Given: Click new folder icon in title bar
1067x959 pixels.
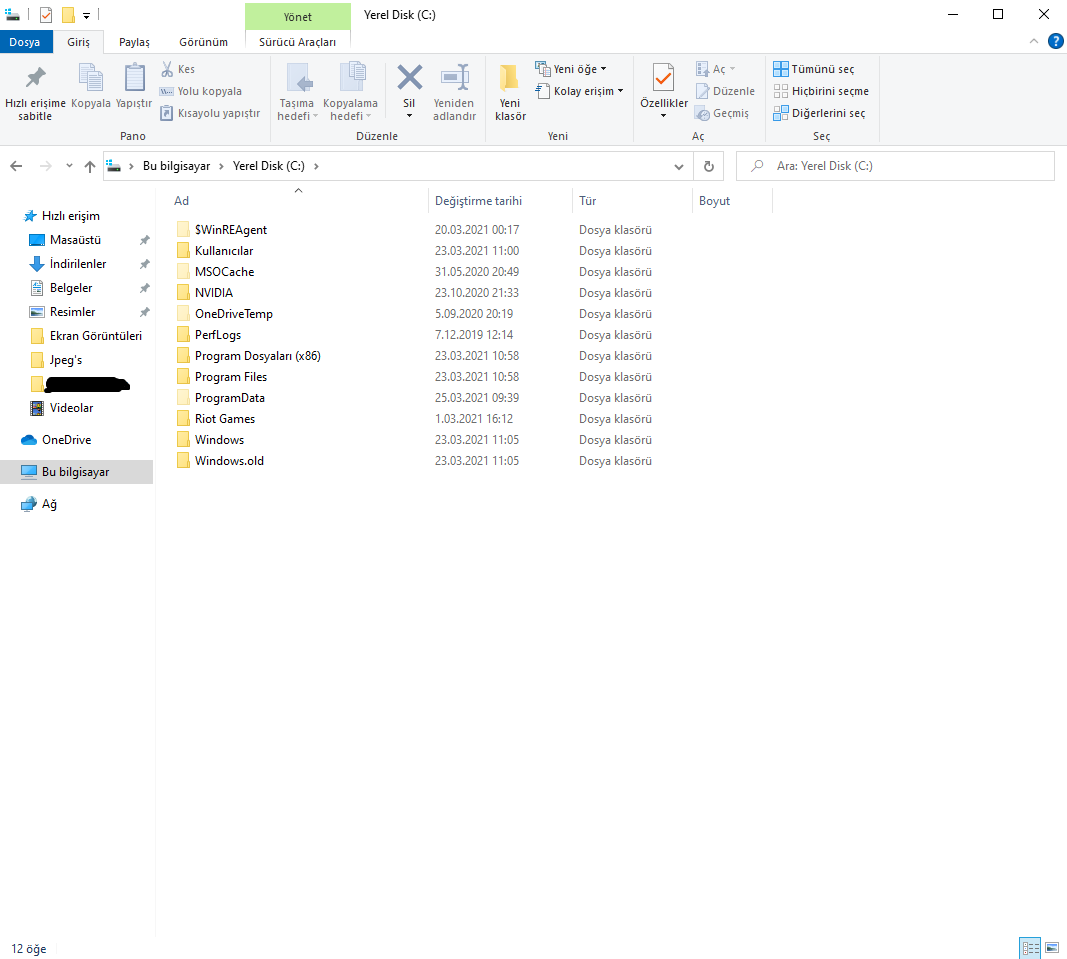Looking at the screenshot, I should point(68,15).
